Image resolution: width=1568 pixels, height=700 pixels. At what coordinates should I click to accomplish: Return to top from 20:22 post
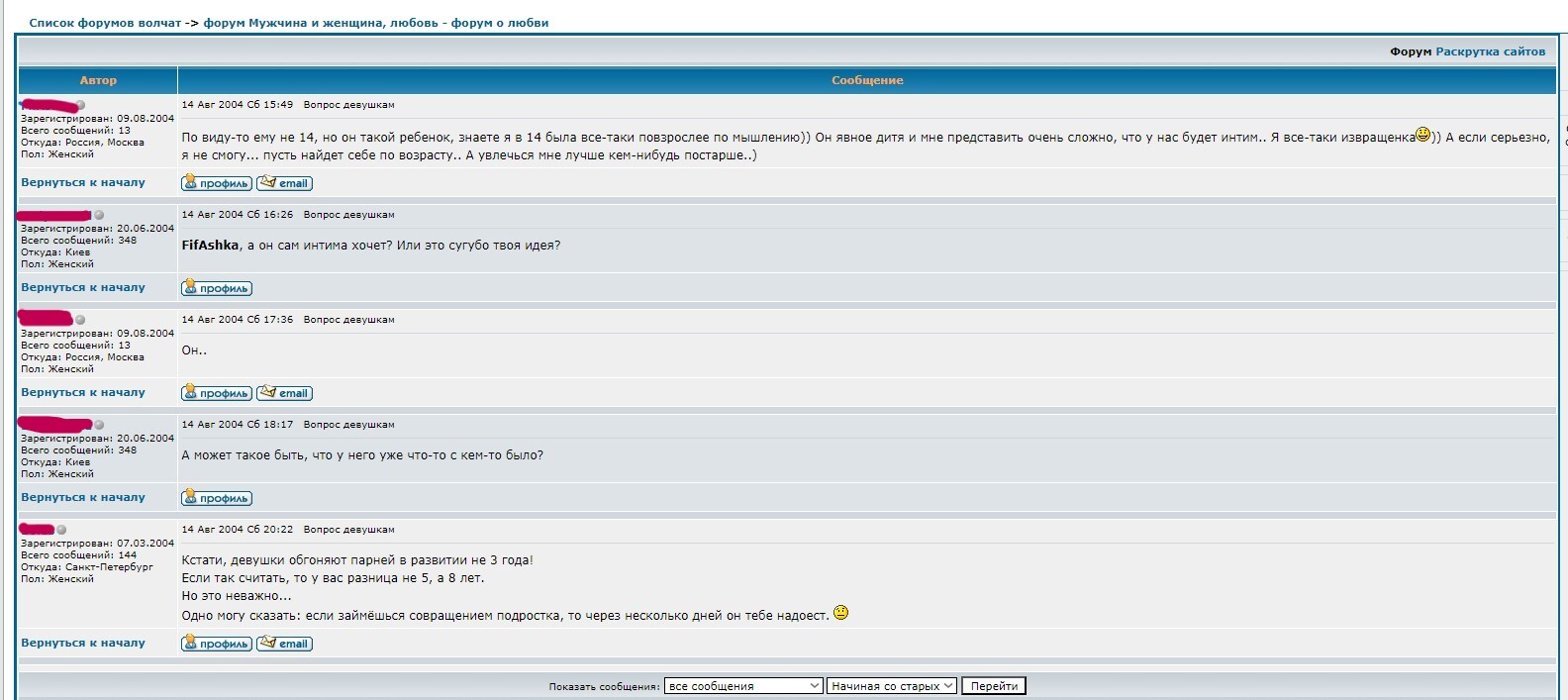pos(83,643)
